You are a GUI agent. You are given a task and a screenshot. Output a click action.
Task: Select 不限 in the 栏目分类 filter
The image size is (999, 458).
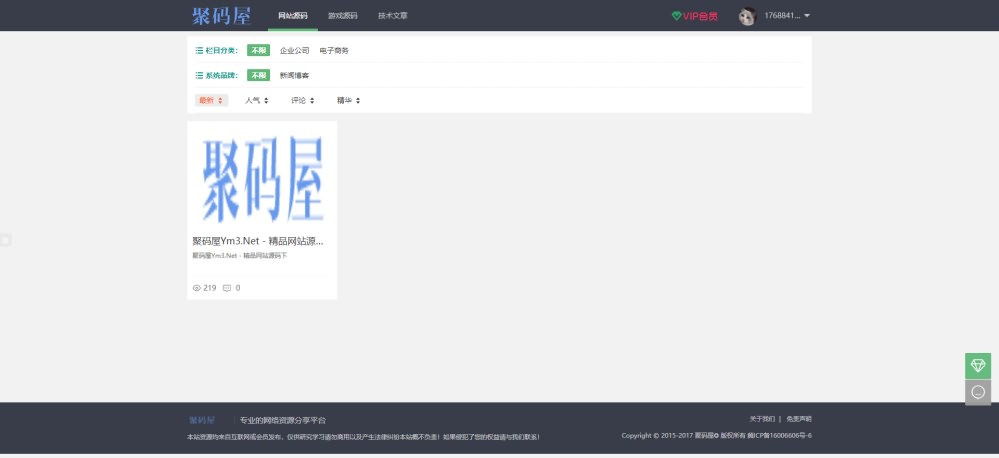coord(258,50)
